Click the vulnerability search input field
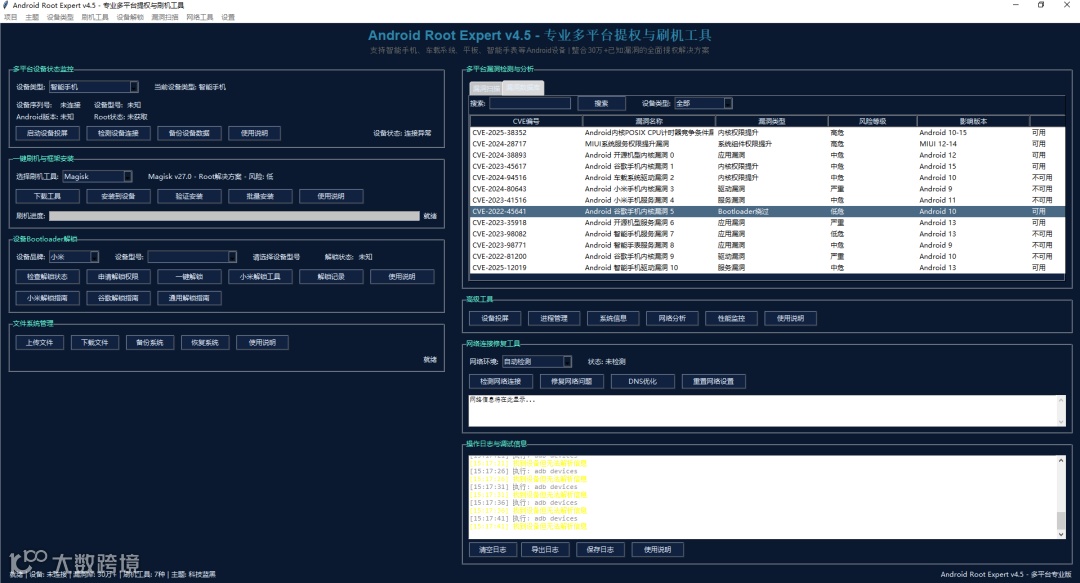Image resolution: width=1080 pixels, height=583 pixels. tap(530, 103)
